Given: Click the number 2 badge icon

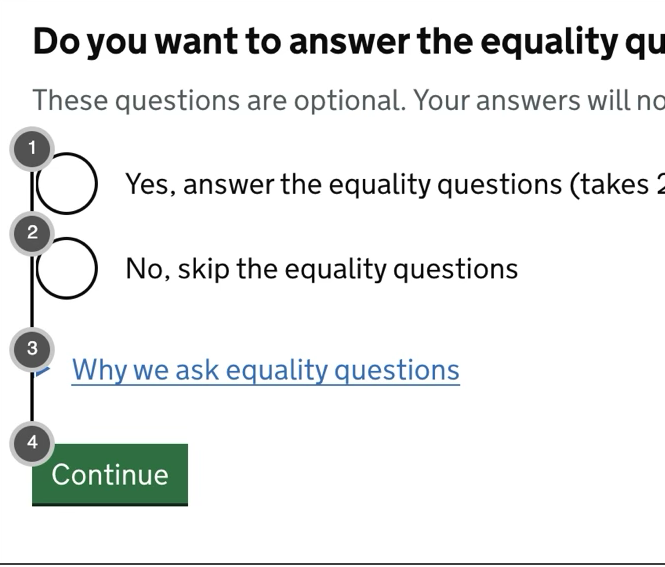Looking at the screenshot, I should click(x=32, y=233).
